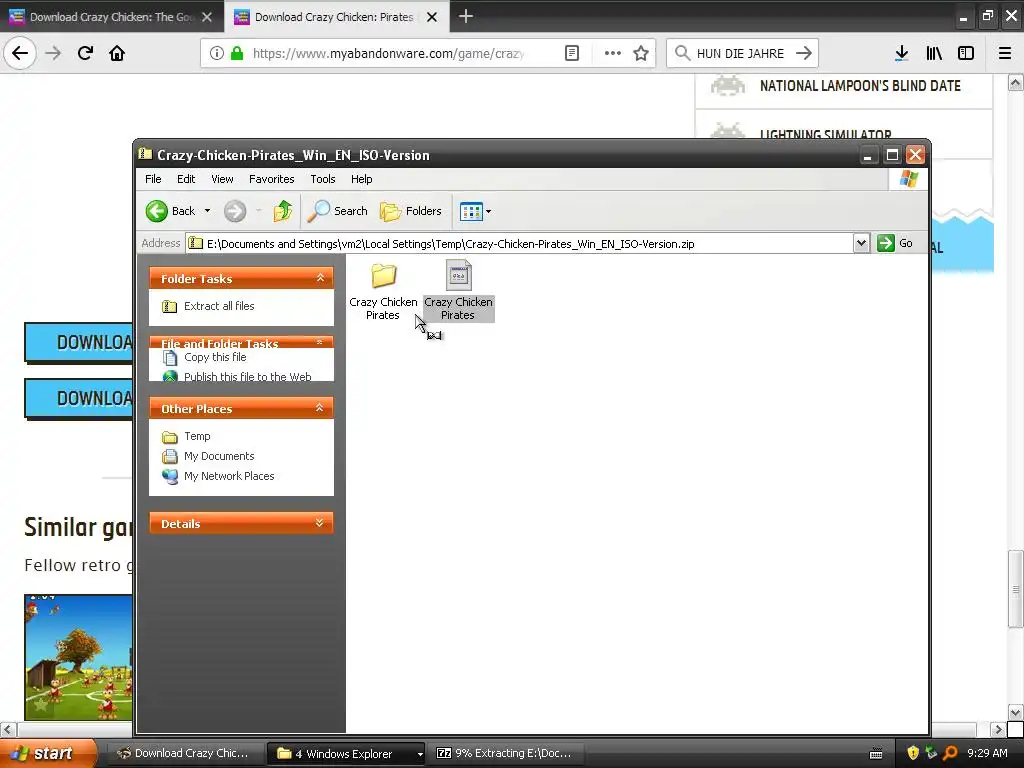Close the Crazy Chicken: Pirates tab
The image size is (1024, 768).
[x=432, y=17]
